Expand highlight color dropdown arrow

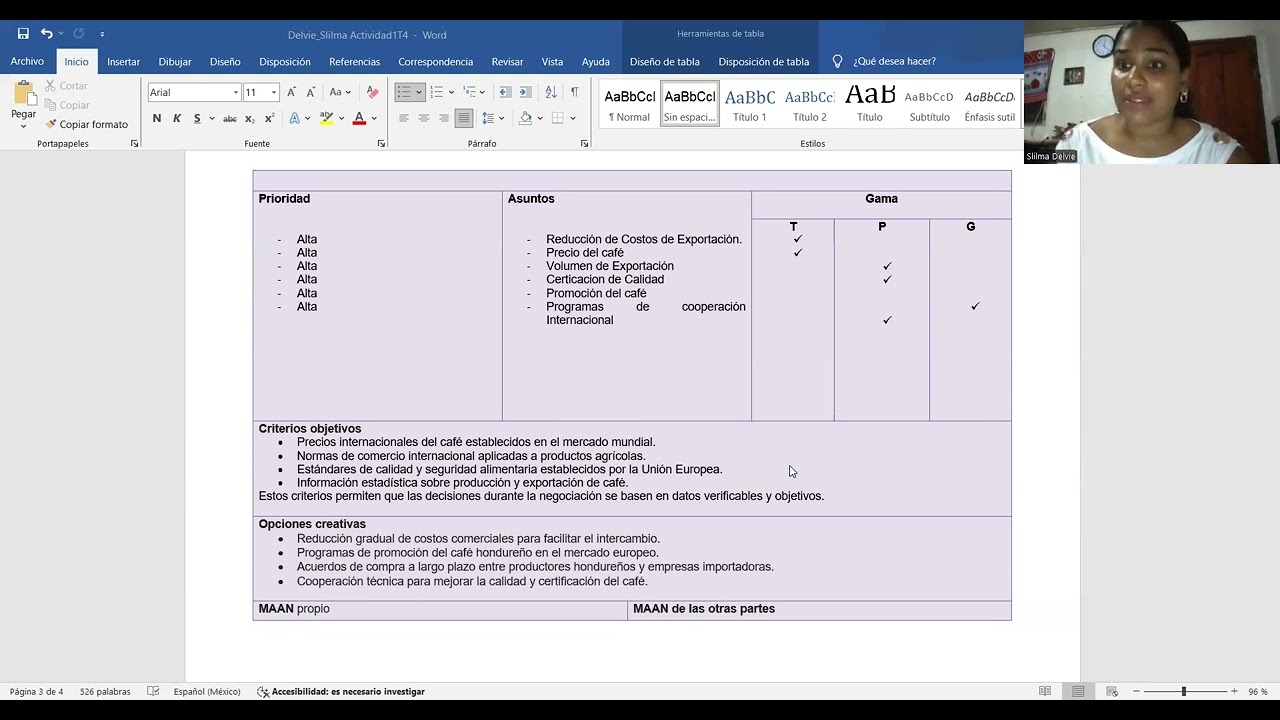coord(340,118)
